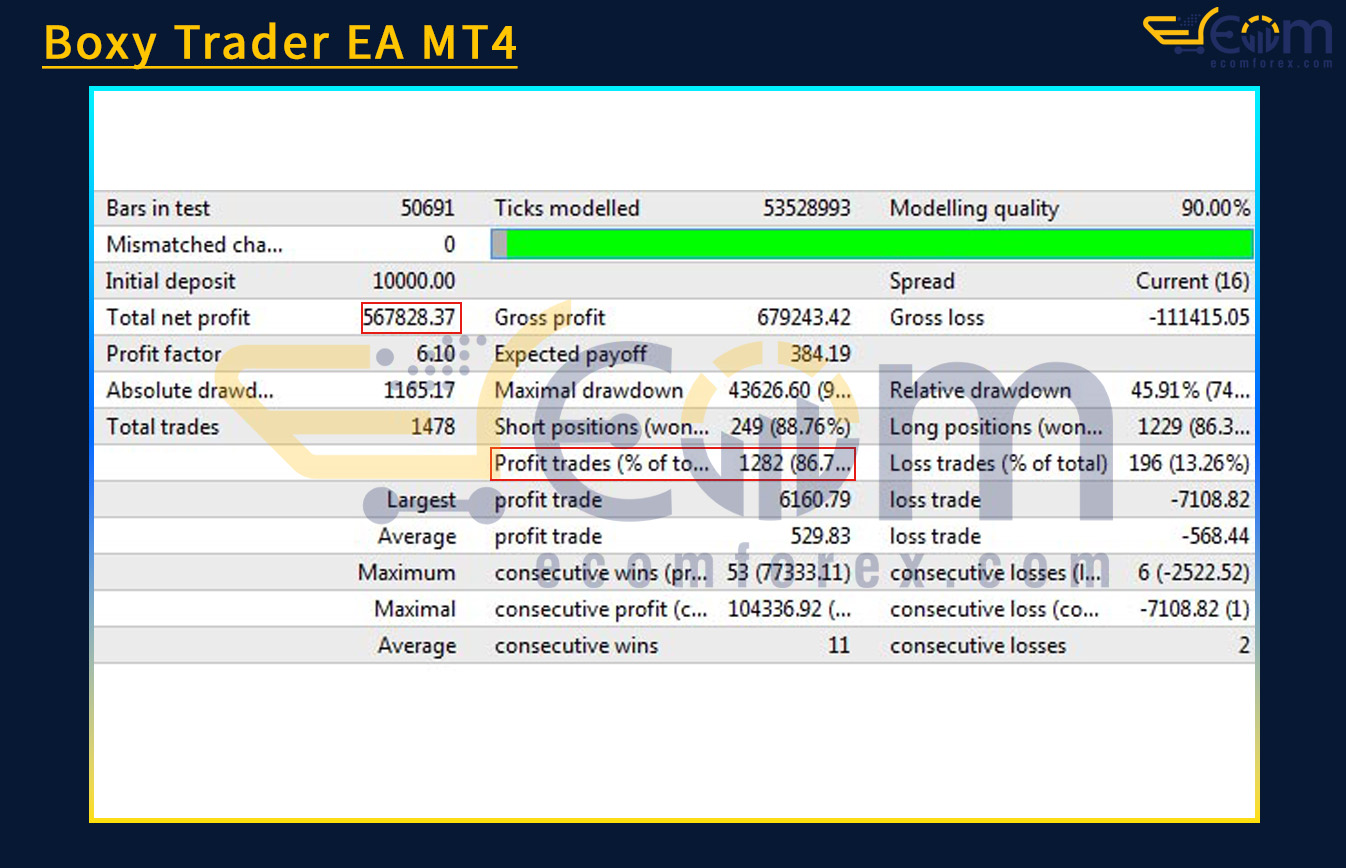1346x868 pixels.
Task: Select the 'Total net profit' label
Action: click(x=178, y=318)
